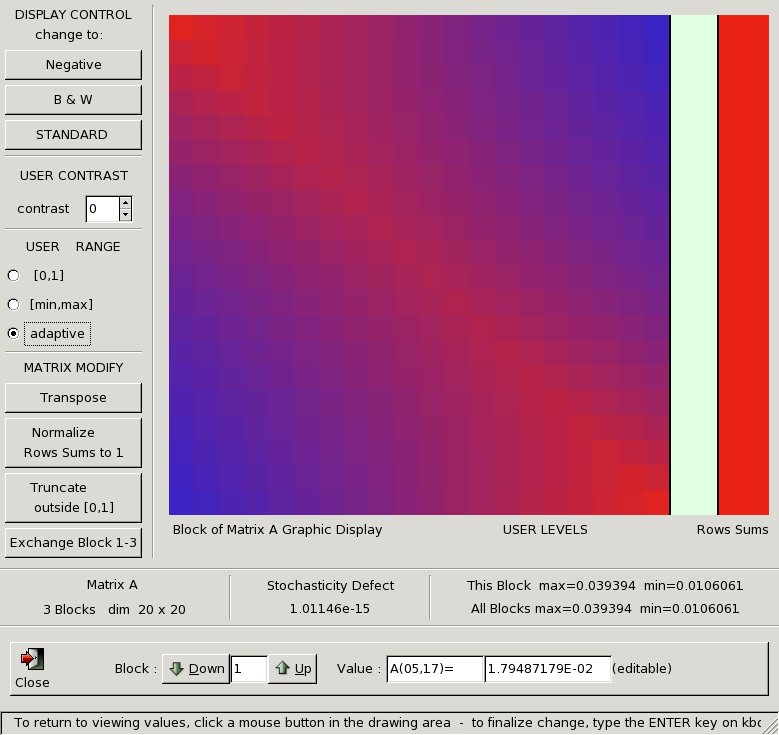Click the contrast value field
The width and height of the screenshot is (779, 735).
101,209
